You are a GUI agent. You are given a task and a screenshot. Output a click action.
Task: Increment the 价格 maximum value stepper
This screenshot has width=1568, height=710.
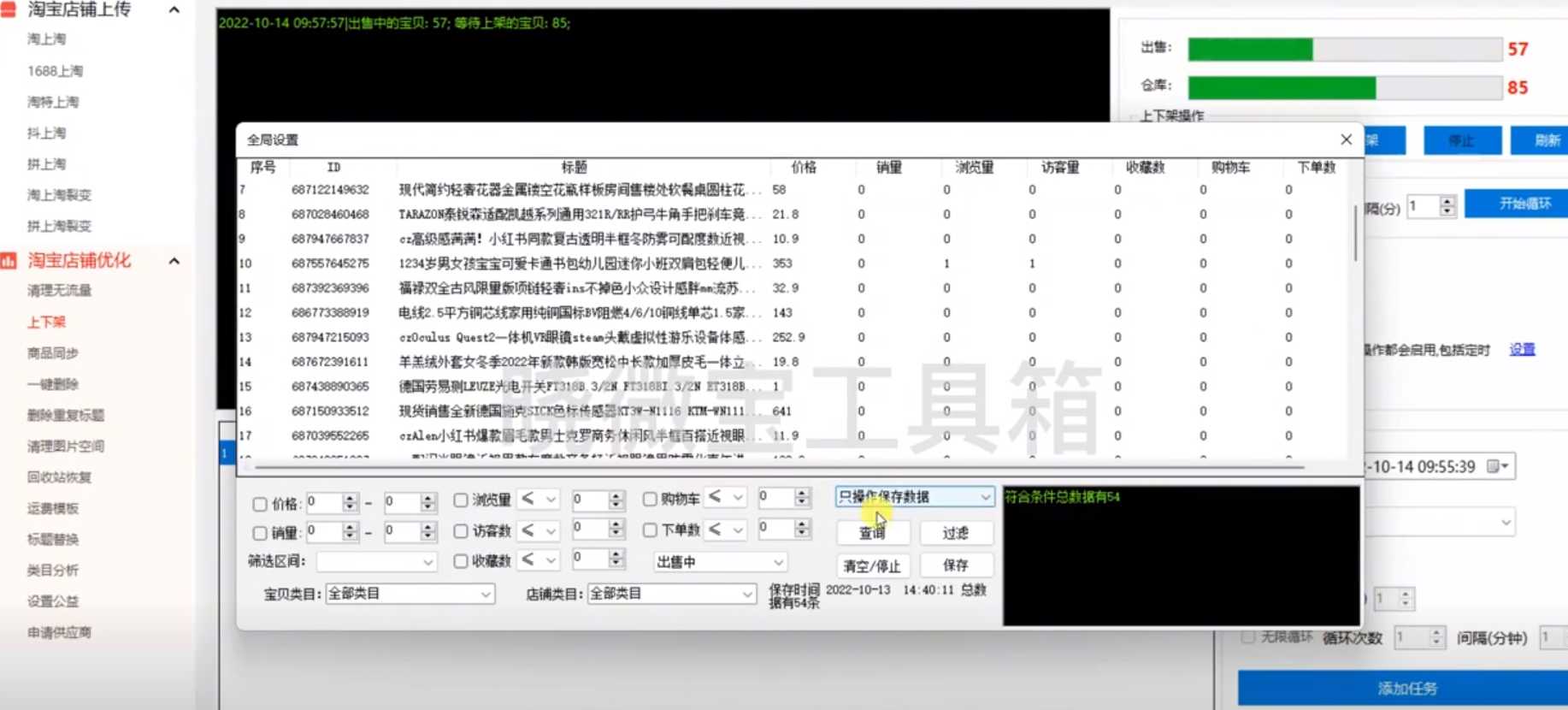click(428, 498)
